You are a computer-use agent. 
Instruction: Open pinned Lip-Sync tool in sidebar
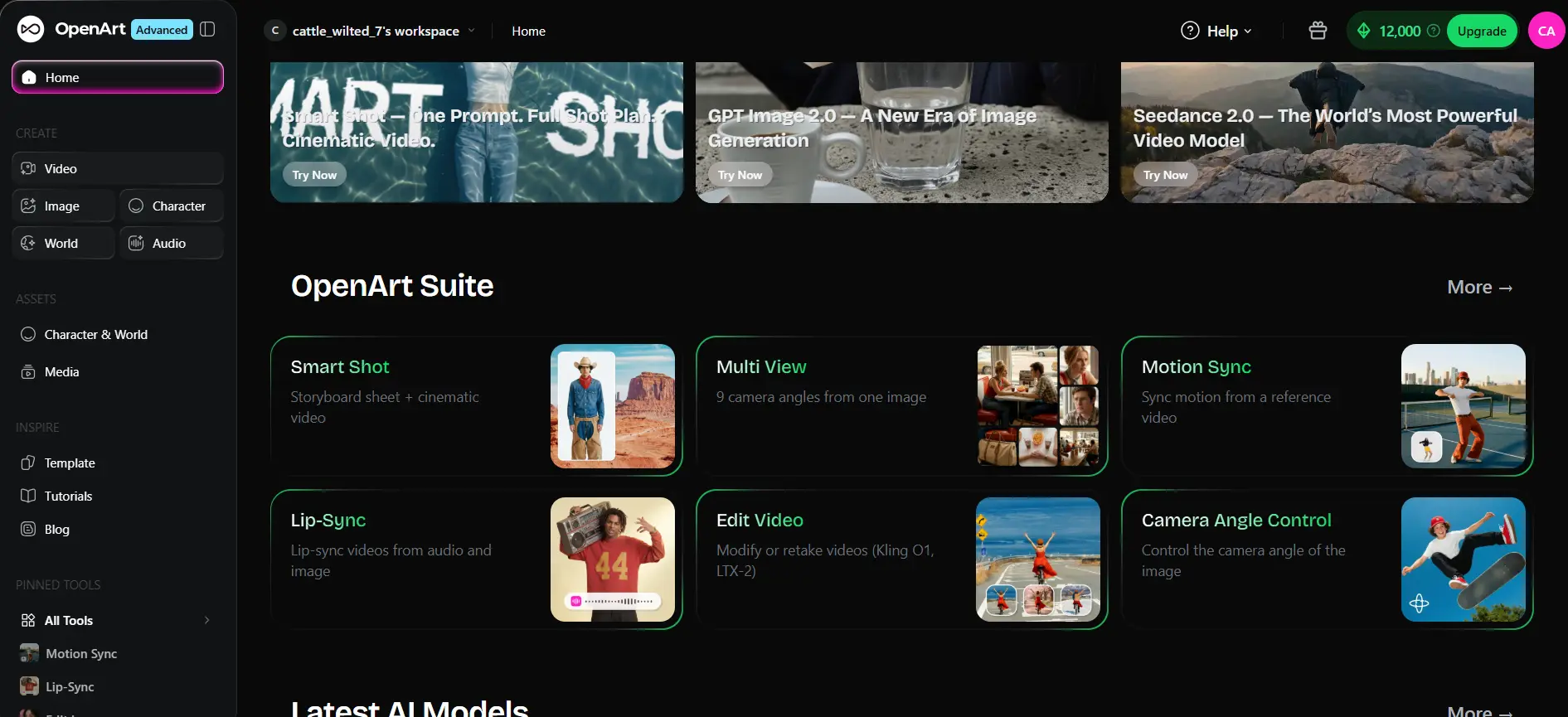118,686
